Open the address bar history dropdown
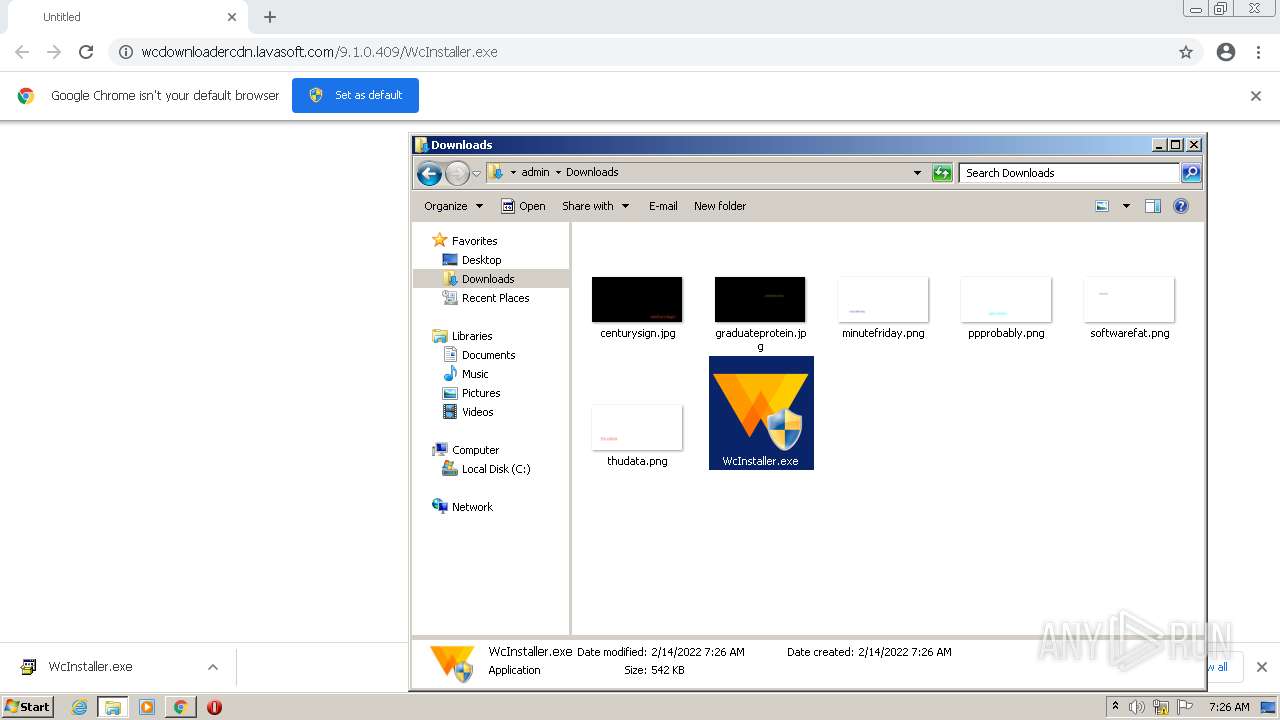Viewport: 1280px width, 720px height. coord(917,173)
